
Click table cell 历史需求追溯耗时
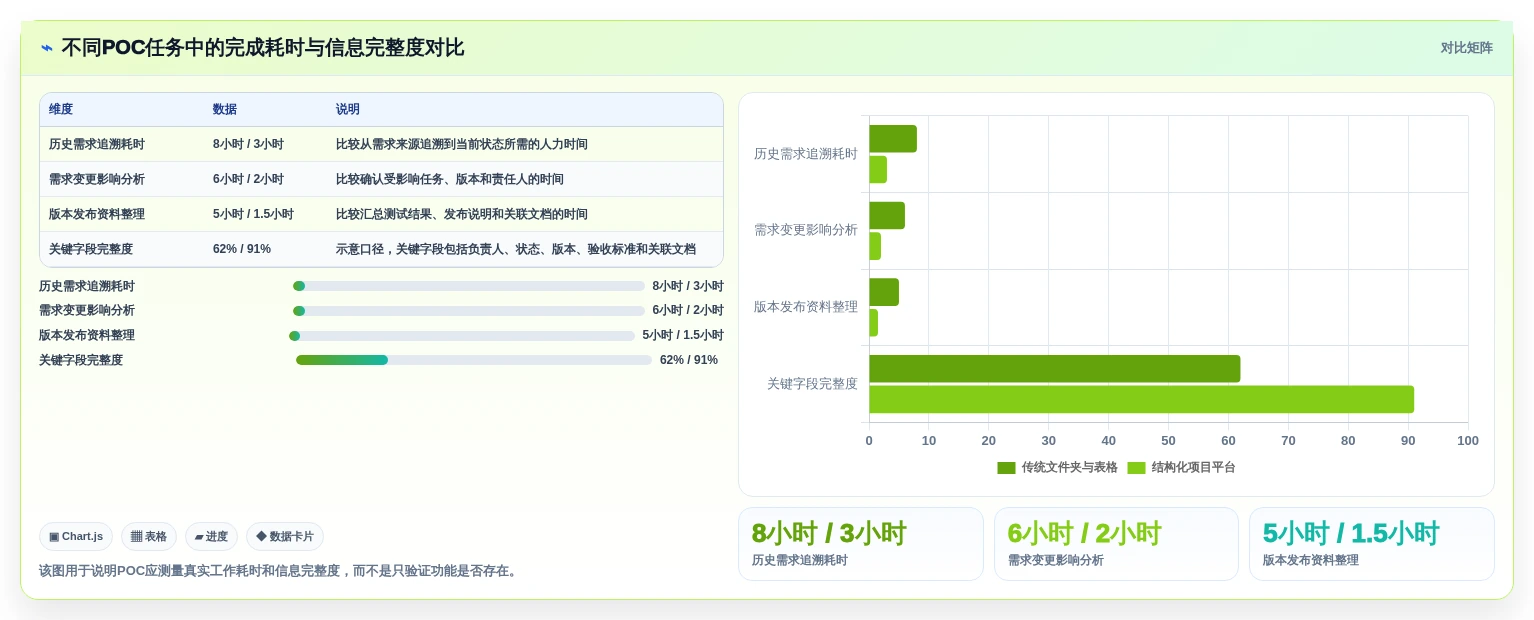coord(97,145)
